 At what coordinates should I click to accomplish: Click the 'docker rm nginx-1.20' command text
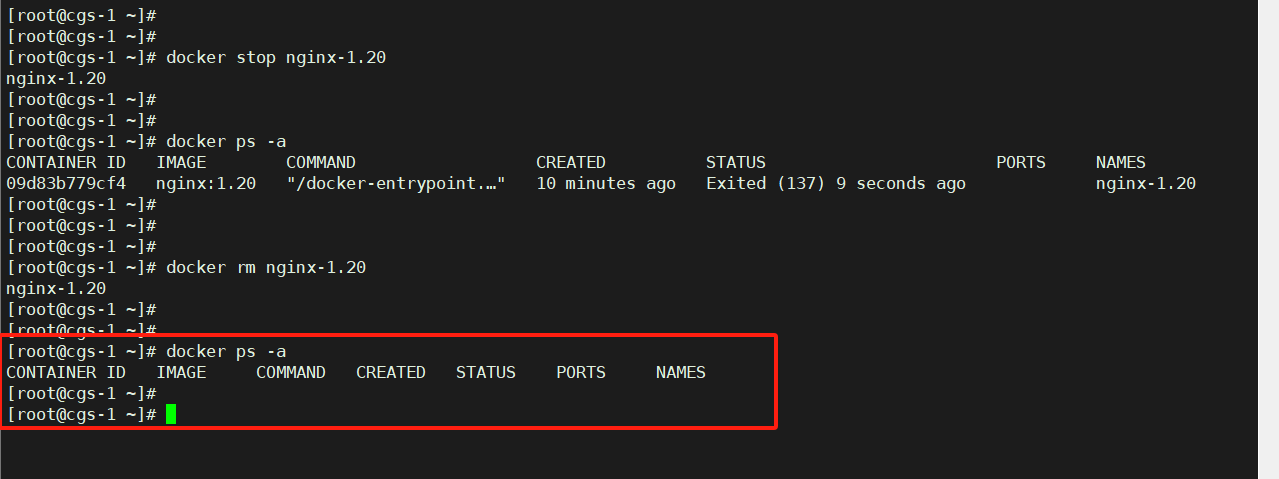266,267
